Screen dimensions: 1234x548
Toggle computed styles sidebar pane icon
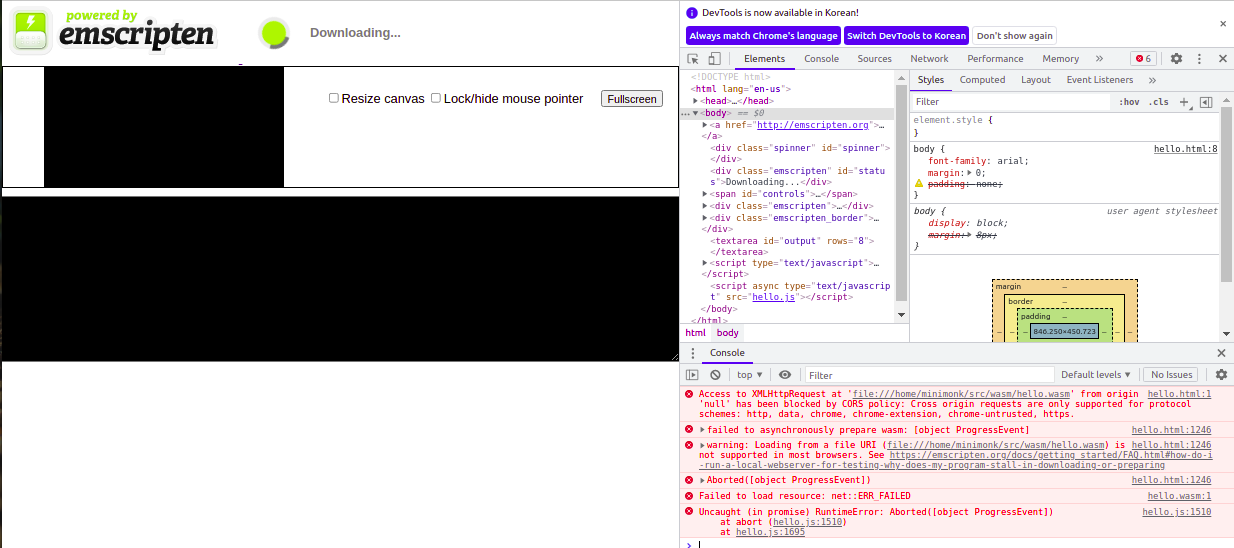(1206, 102)
